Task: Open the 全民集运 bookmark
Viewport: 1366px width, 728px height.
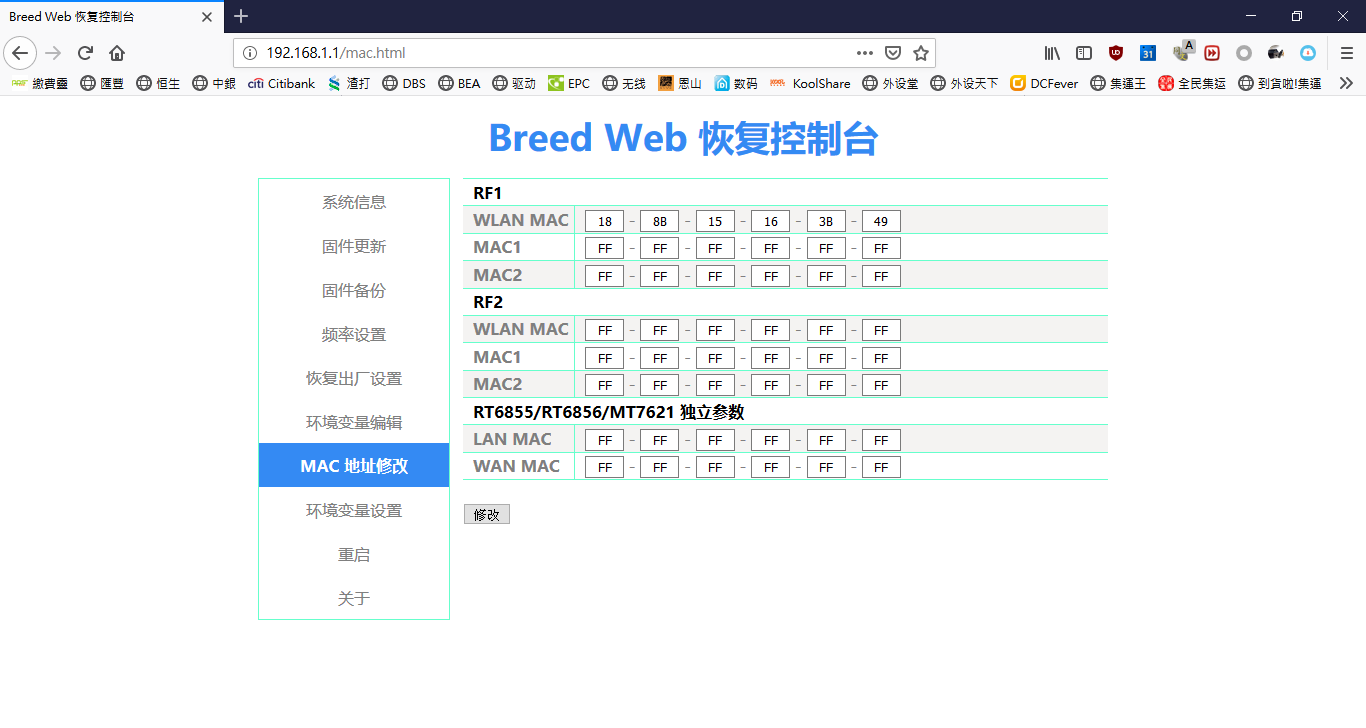Action: [x=1192, y=84]
